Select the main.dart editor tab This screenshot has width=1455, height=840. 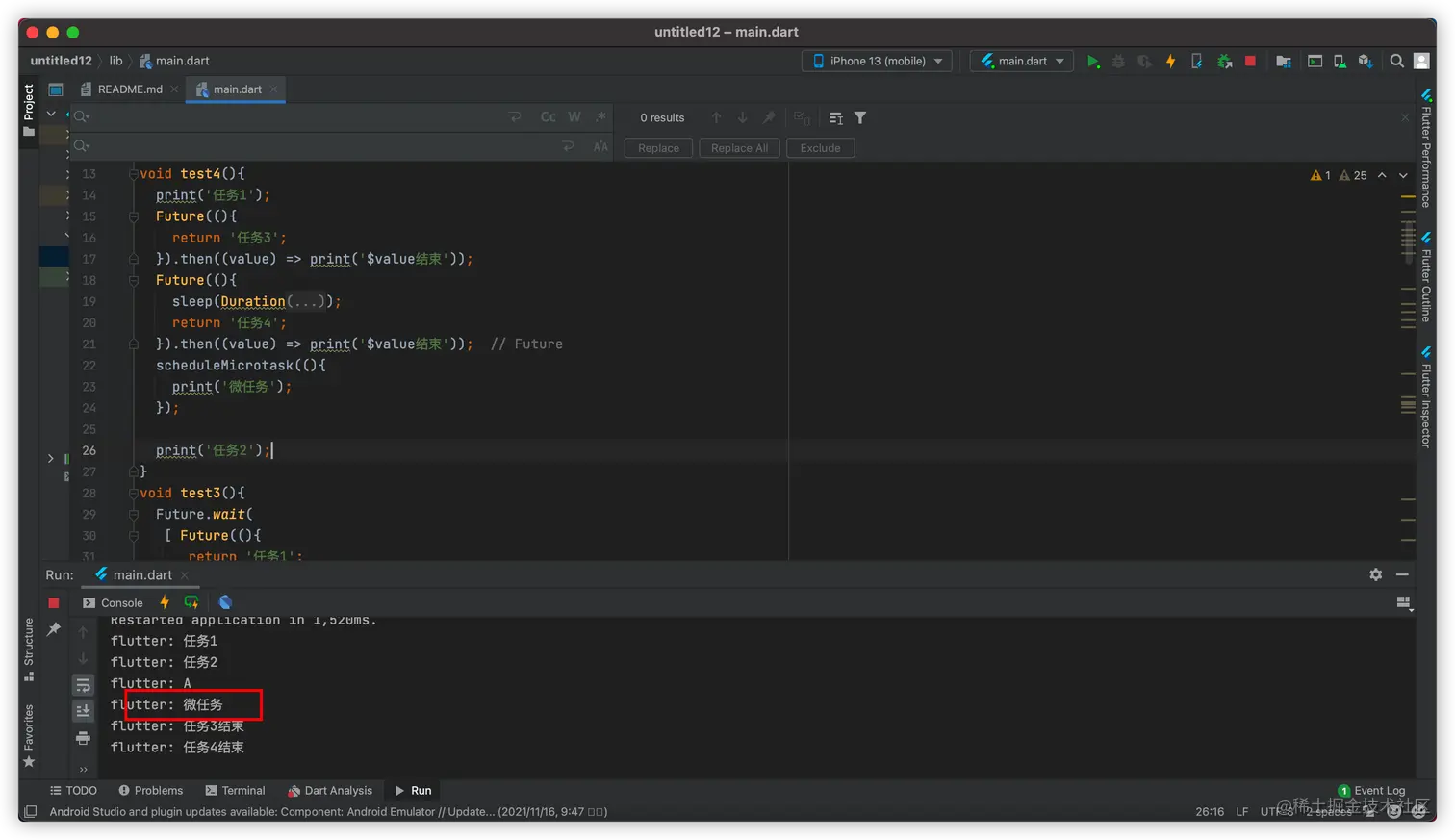pyautogui.click(x=237, y=89)
